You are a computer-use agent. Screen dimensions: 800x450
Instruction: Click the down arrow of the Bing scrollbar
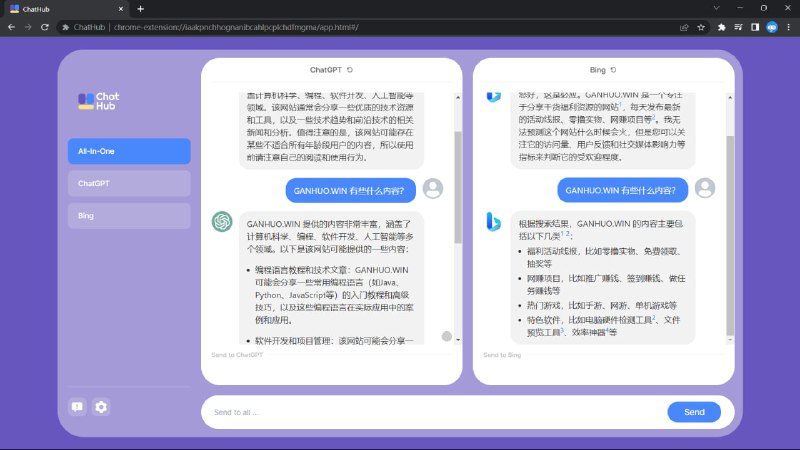[x=730, y=340]
